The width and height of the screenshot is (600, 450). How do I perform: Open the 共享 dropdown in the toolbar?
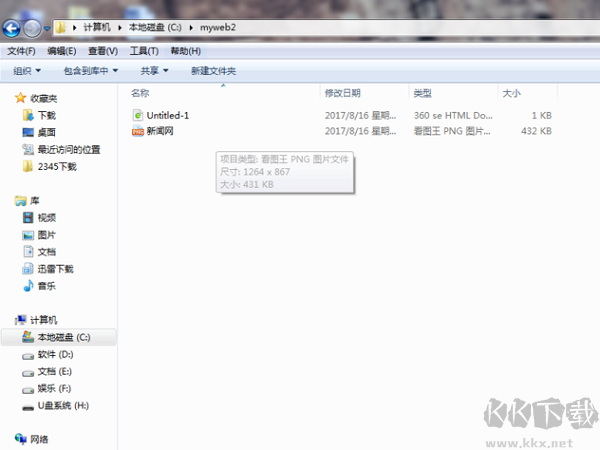point(154,71)
